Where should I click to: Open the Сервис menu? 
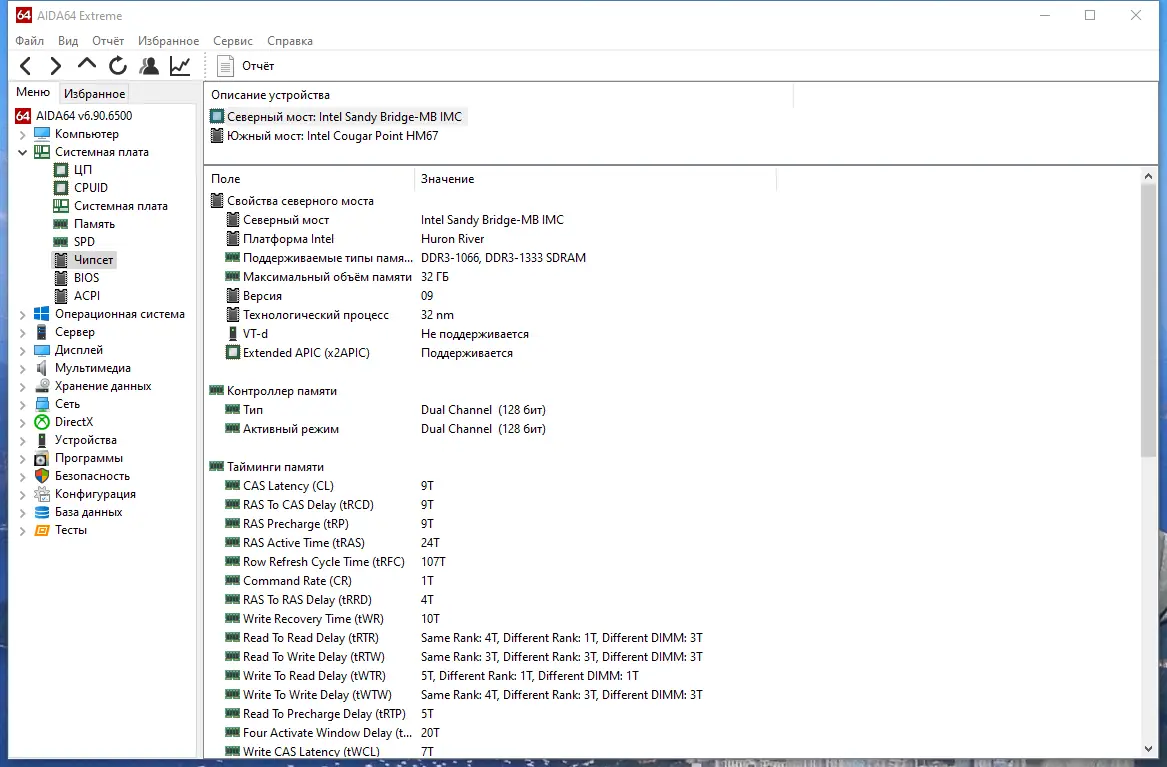pyautogui.click(x=232, y=41)
